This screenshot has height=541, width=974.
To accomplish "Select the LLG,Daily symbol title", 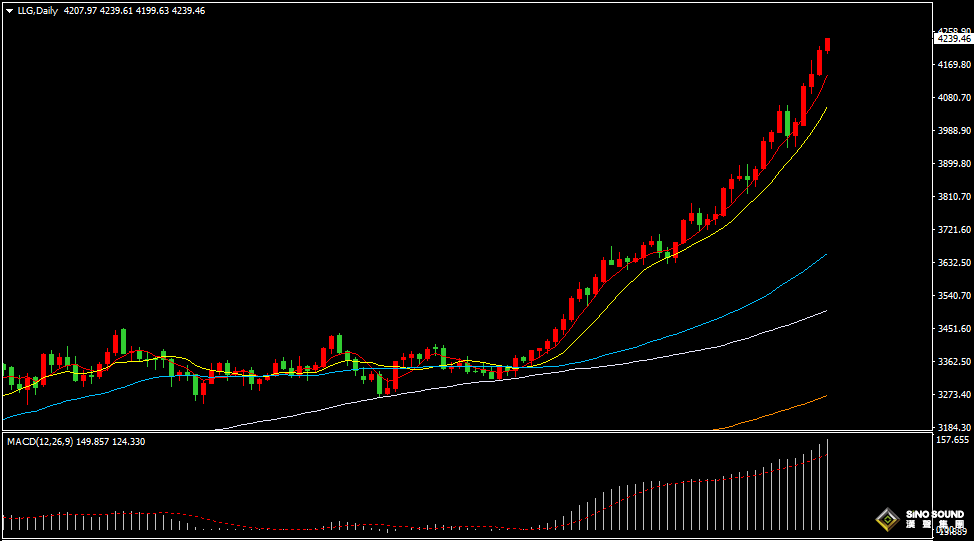I will pos(37,11).
